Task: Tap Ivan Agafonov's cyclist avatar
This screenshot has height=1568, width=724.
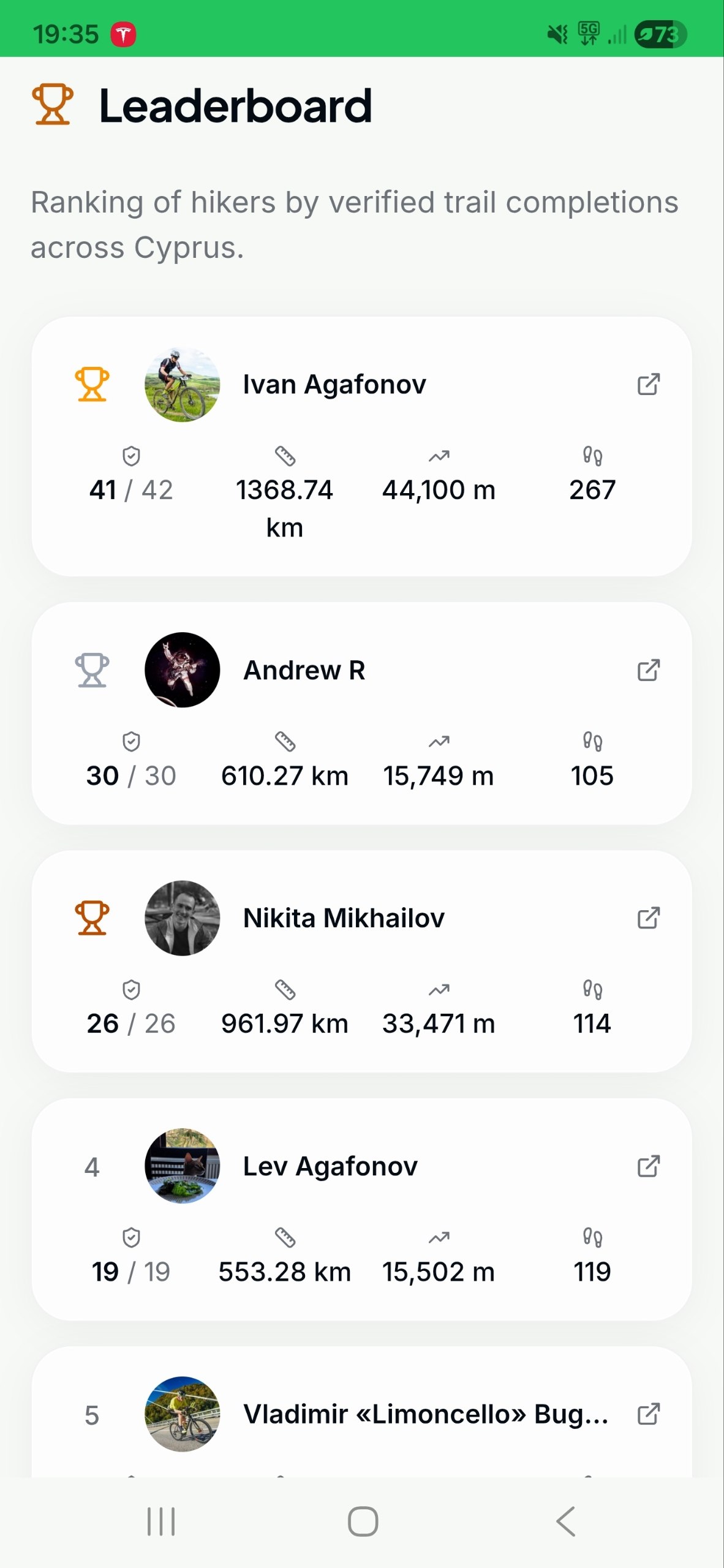Action: 182,385
